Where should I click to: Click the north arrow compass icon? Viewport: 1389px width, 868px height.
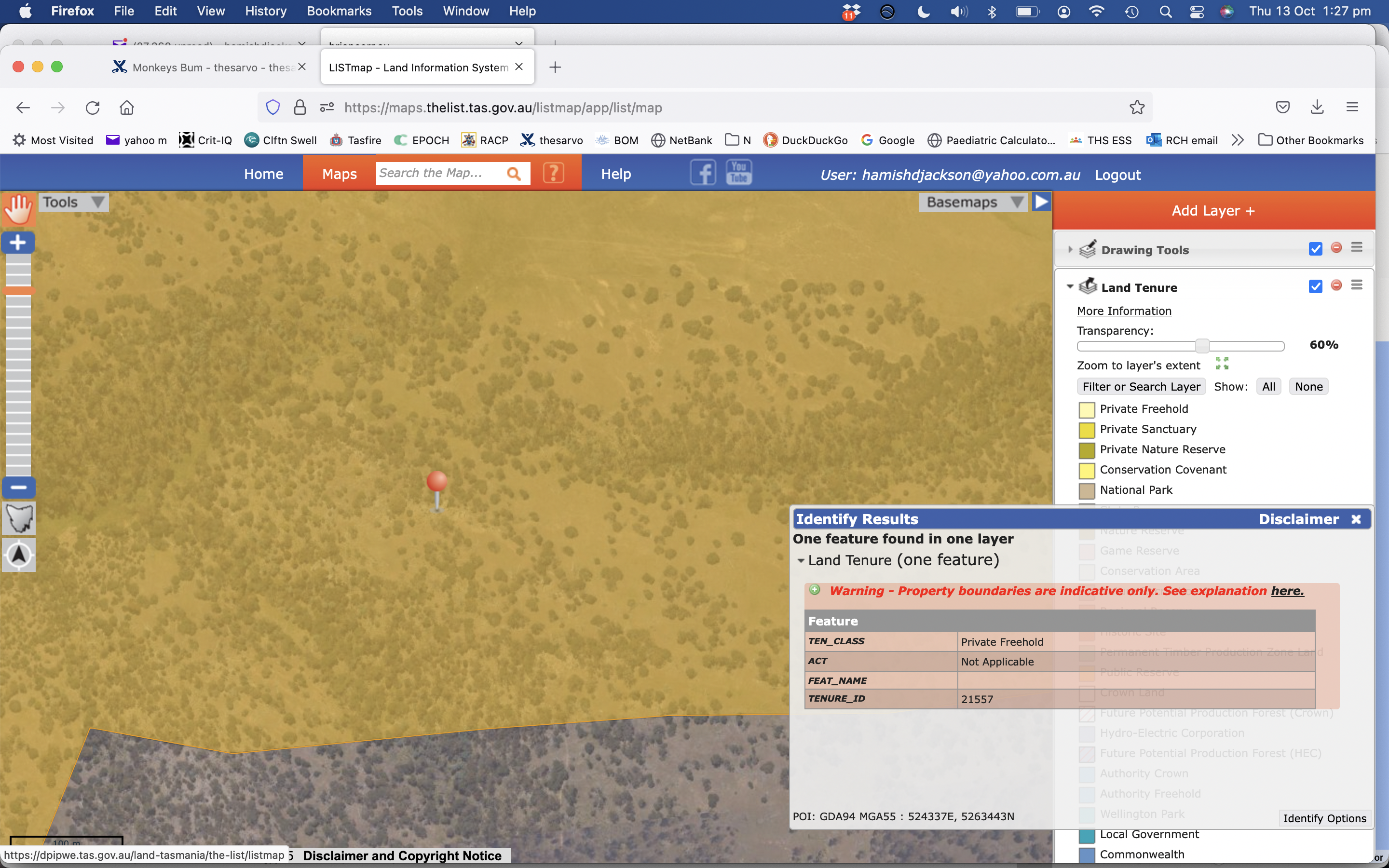point(18,555)
